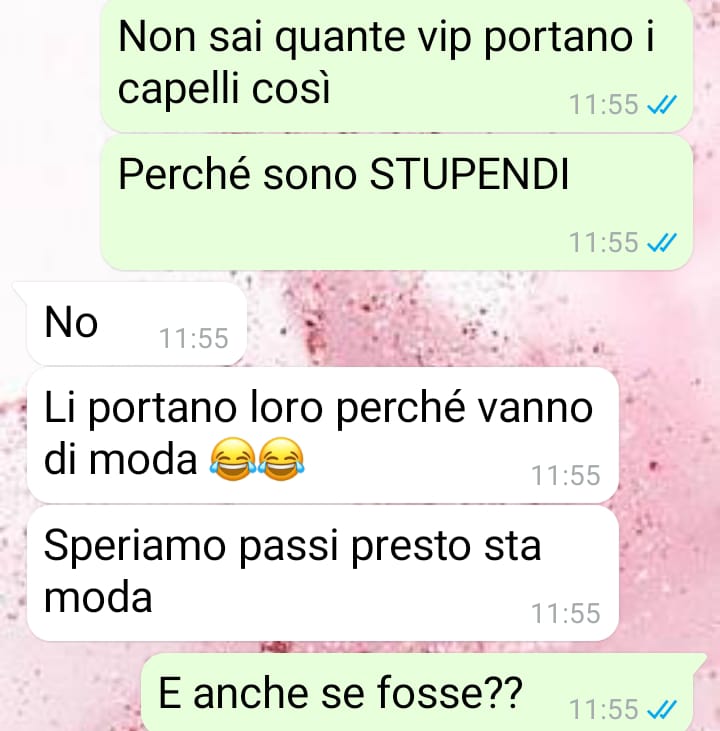Tap the word 'STUPENDI' in the green bubble
The width and height of the screenshot is (720, 731).
pos(469,175)
